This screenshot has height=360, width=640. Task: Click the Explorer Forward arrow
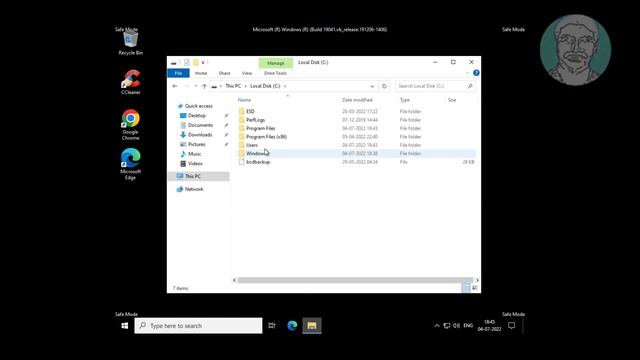pyautogui.click(x=187, y=86)
